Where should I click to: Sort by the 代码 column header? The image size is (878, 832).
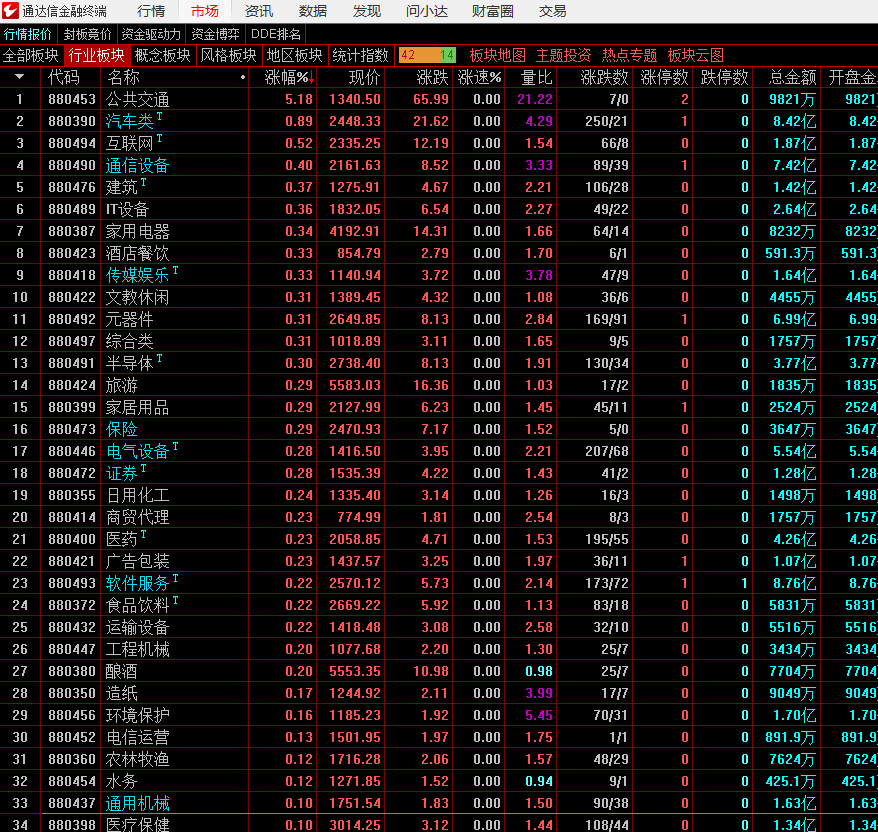(64, 77)
